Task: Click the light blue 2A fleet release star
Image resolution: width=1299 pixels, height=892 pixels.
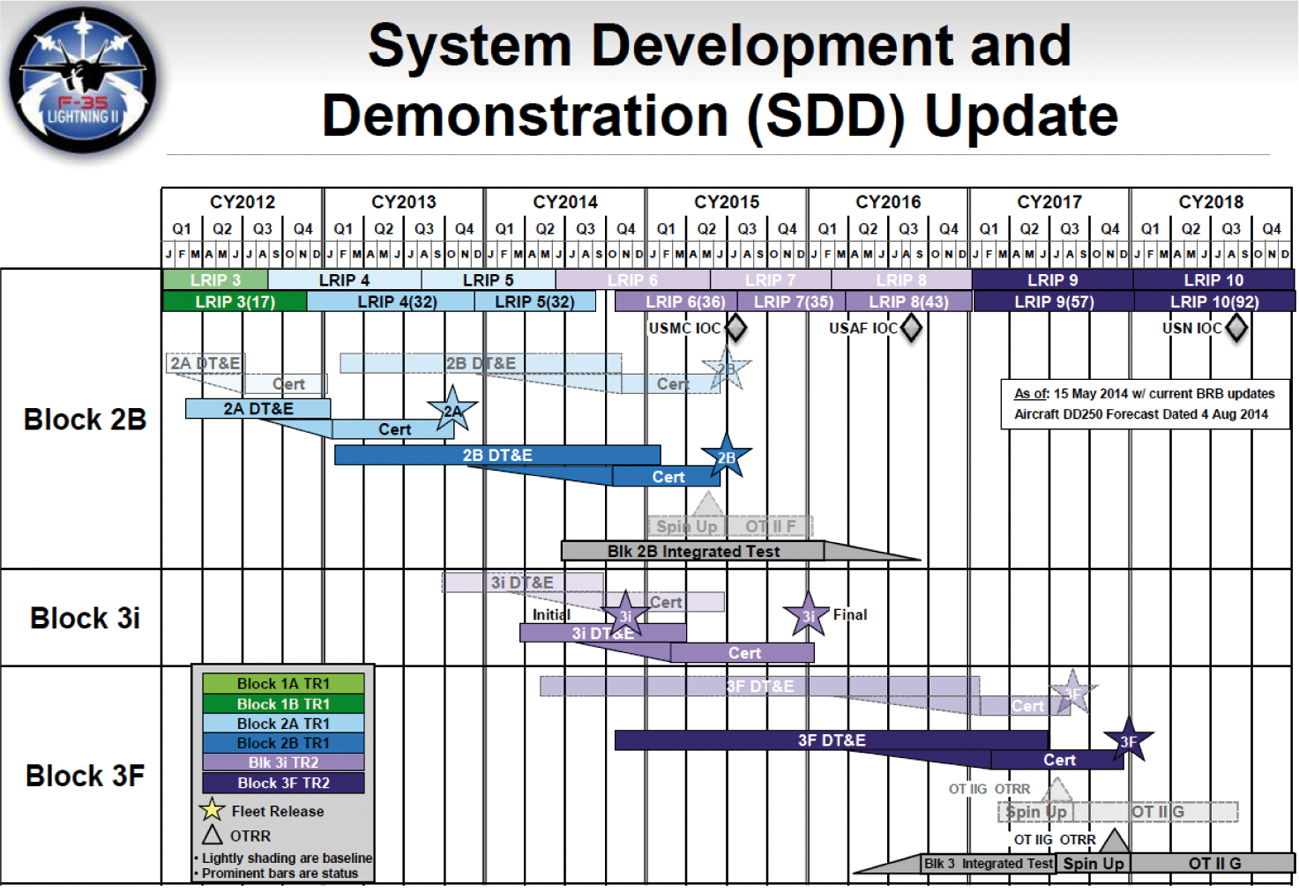Action: [453, 409]
